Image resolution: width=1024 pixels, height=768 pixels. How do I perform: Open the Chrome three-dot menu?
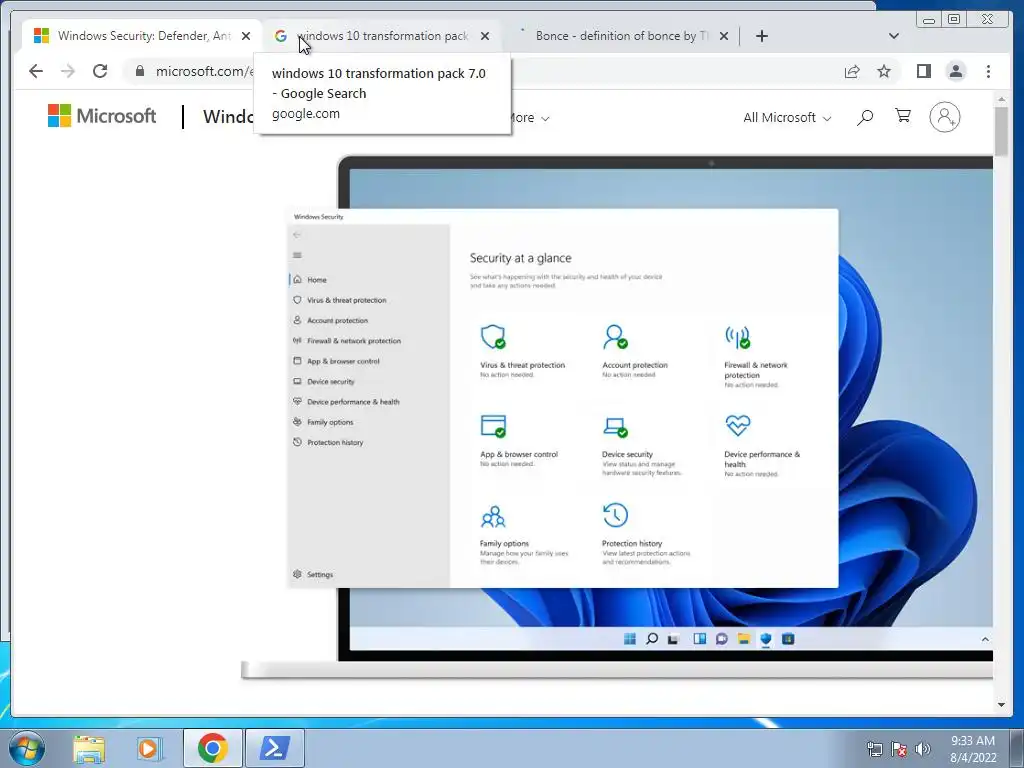coord(988,71)
